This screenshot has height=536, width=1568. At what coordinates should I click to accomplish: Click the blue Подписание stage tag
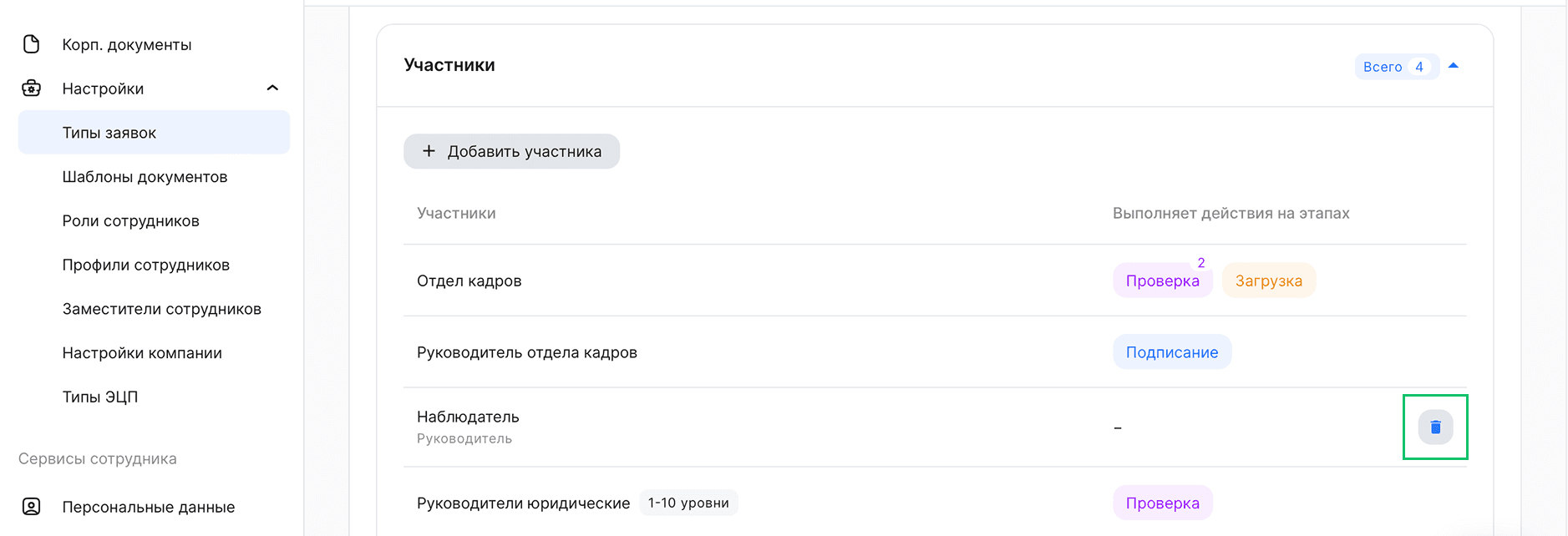point(1171,352)
